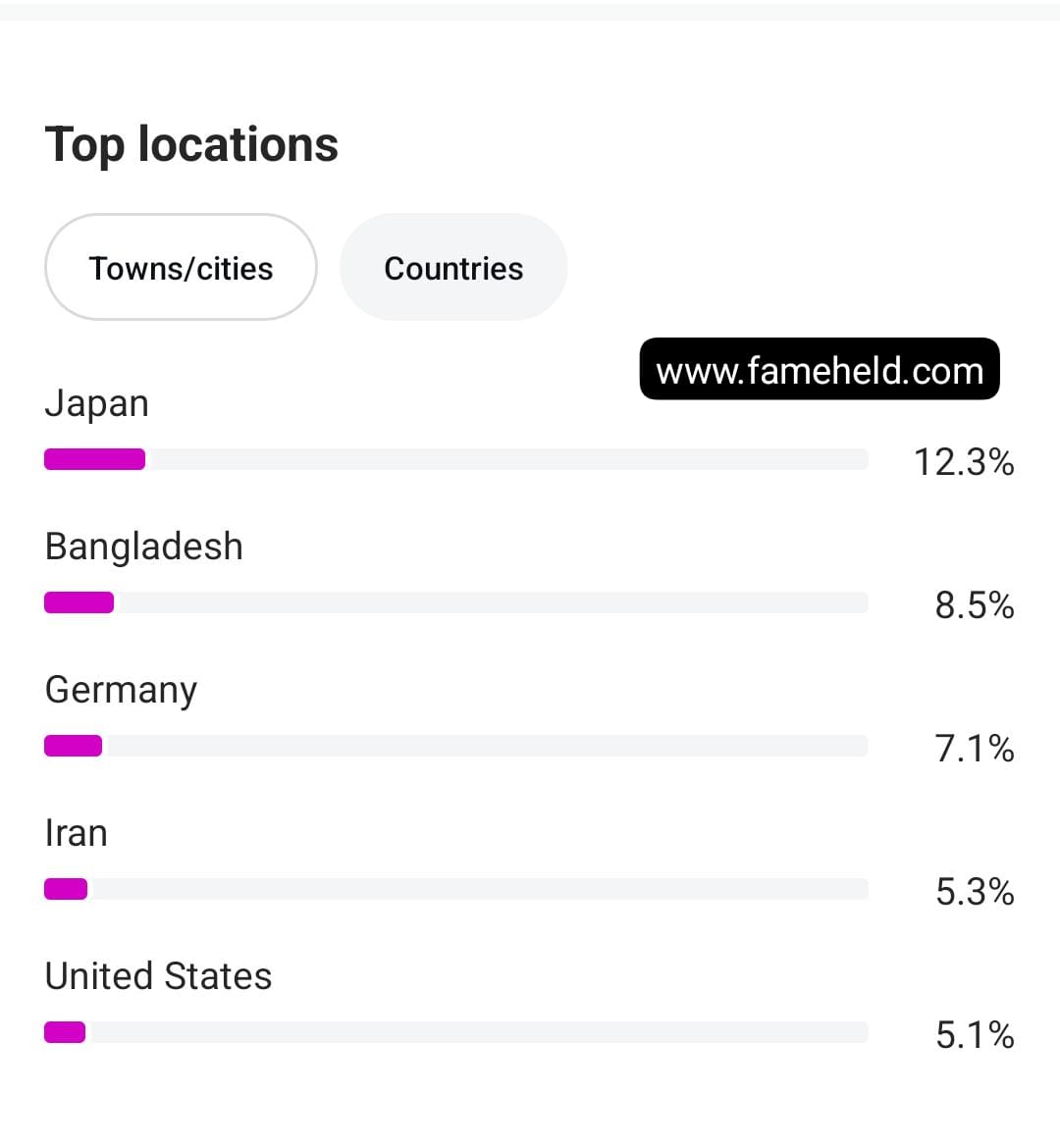The width and height of the screenshot is (1060, 1148).
Task: Click the magenta bar under Bangladesh
Action: coord(79,602)
